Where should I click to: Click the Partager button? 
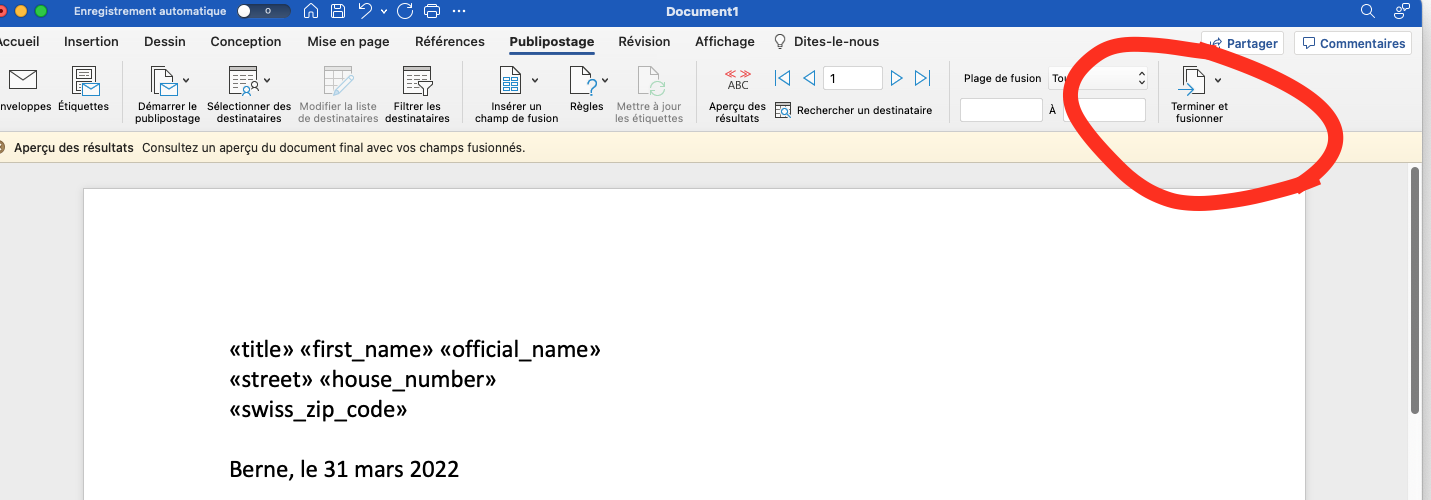point(1243,43)
